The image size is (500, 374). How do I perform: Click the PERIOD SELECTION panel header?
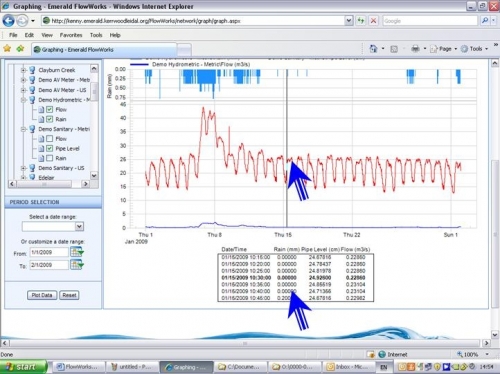pos(53,202)
